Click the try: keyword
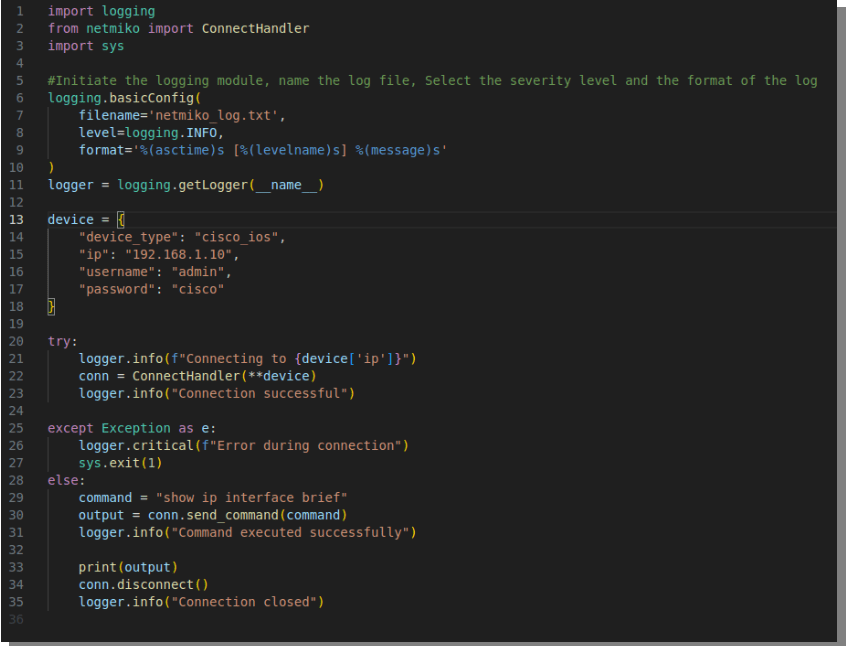This screenshot has height=646, width=853. click(62, 341)
